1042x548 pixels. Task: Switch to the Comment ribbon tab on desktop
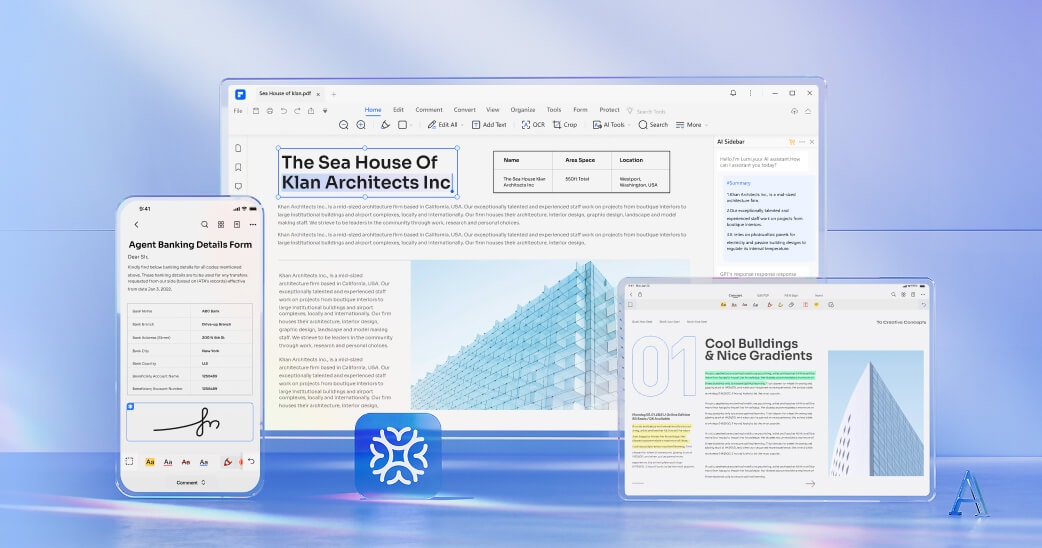click(429, 110)
